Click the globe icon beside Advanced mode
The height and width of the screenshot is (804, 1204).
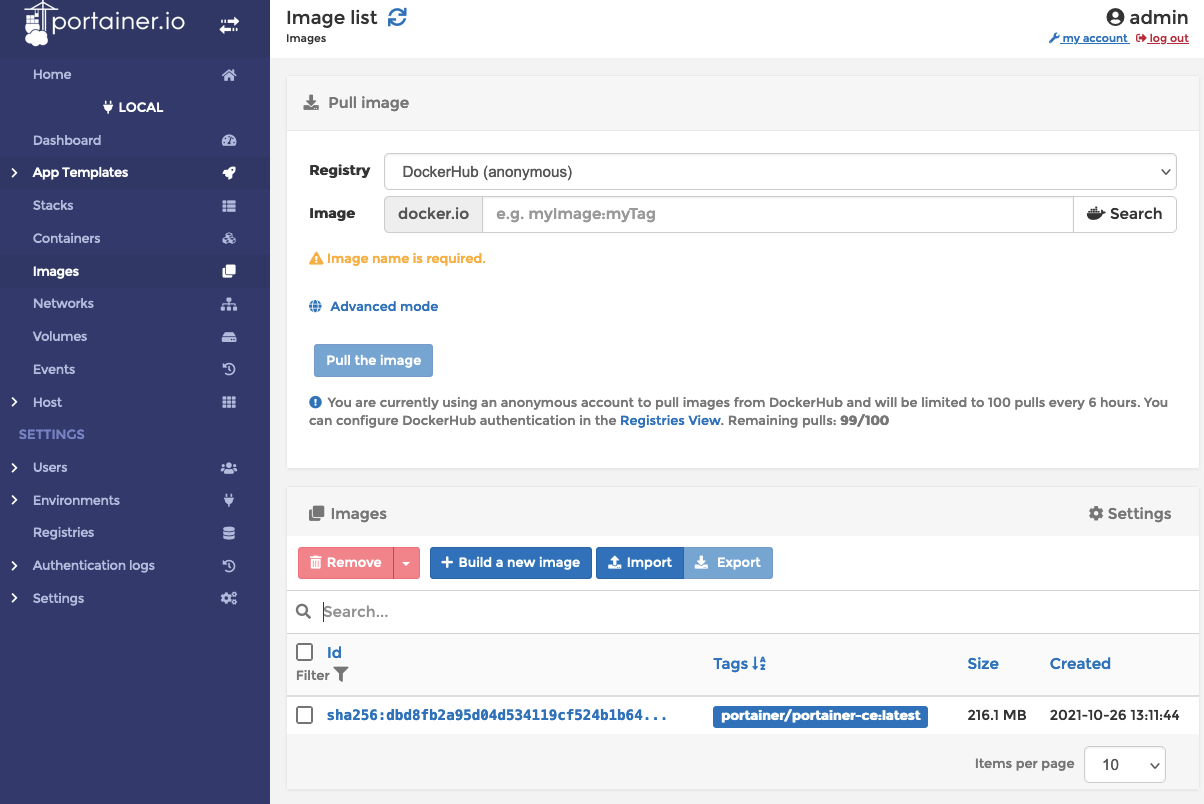[x=316, y=307]
